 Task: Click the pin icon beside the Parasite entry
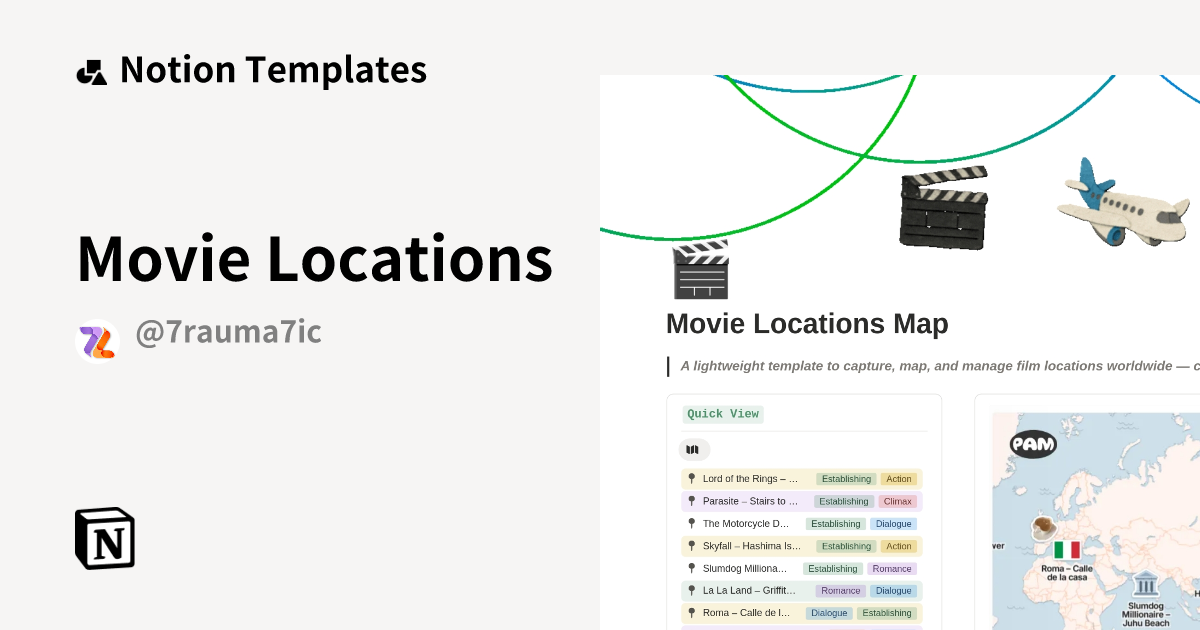click(690, 500)
